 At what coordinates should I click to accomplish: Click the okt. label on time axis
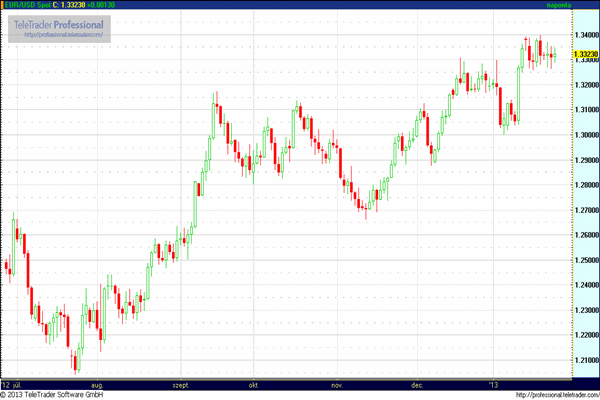point(254,384)
